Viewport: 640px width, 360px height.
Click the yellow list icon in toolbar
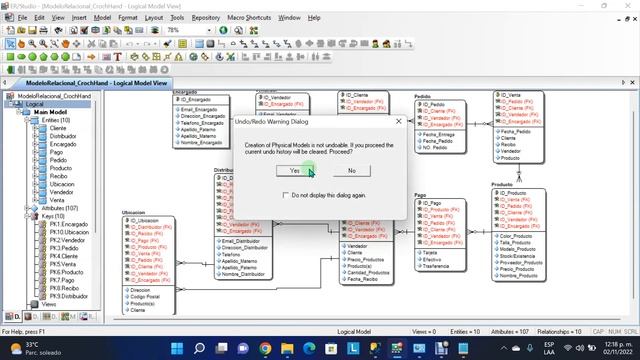182,44
